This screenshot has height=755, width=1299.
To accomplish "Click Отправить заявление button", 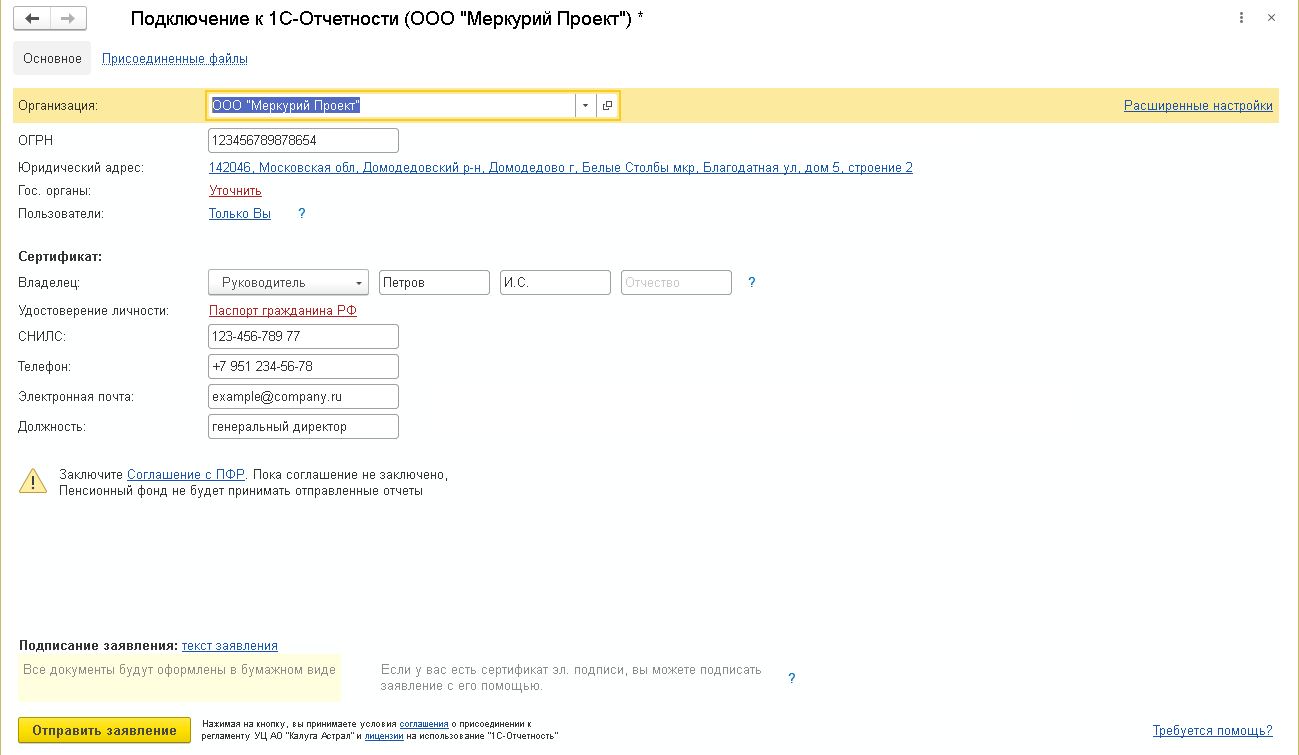I will click(x=105, y=730).
